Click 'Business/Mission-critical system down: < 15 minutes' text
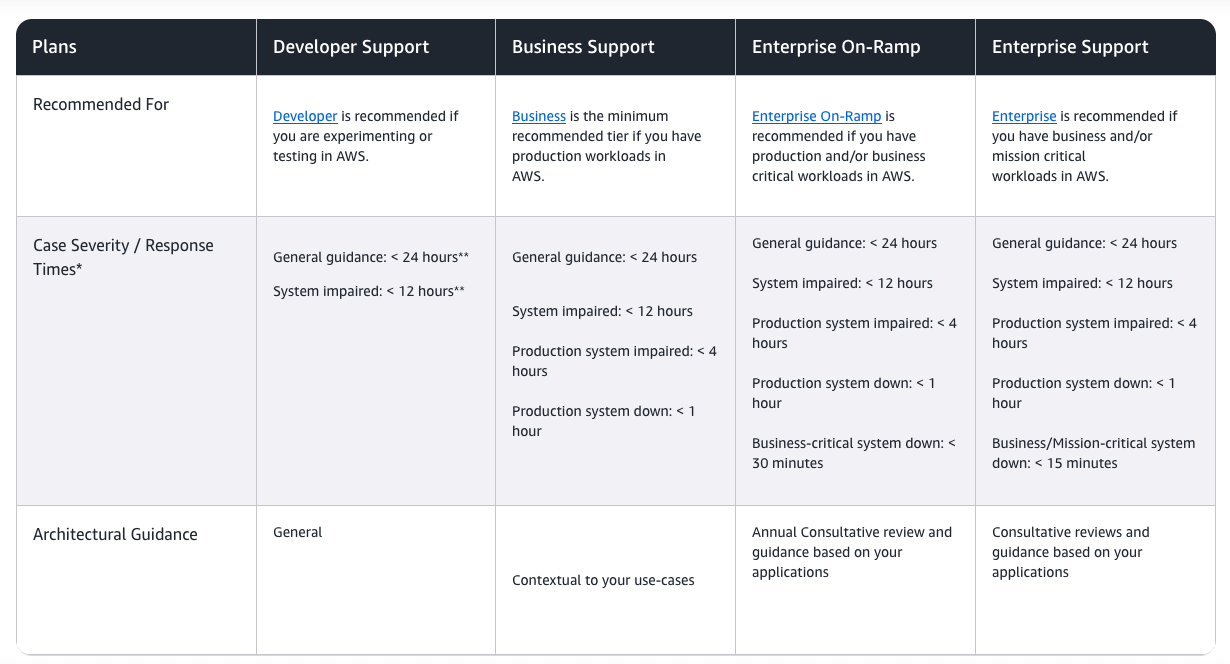The height and width of the screenshot is (664, 1230). (1093, 453)
